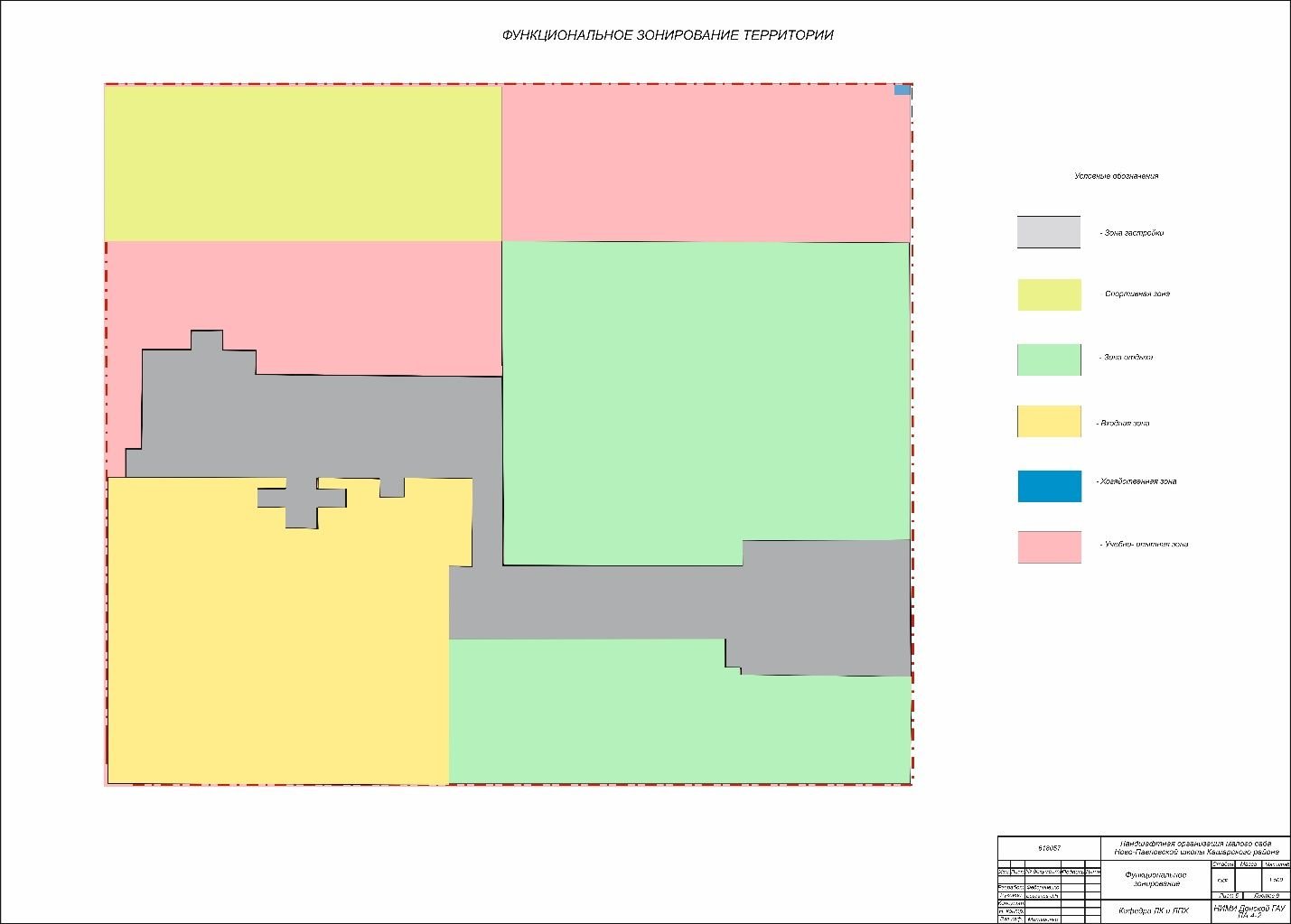Click the pink 'Учебно-опытная зона' legend swatch
The width and height of the screenshot is (1291, 924).
(1049, 547)
